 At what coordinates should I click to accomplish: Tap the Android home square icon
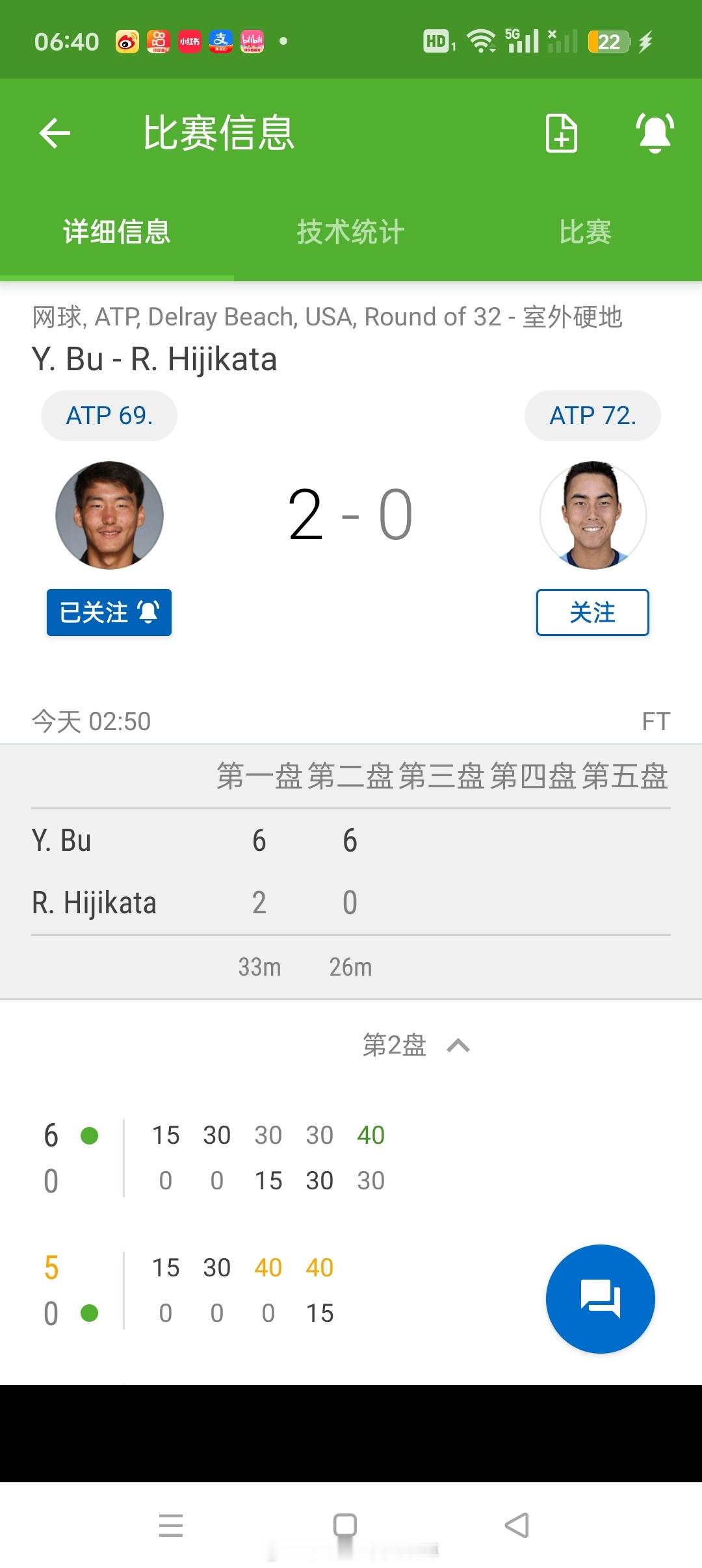point(344,1524)
